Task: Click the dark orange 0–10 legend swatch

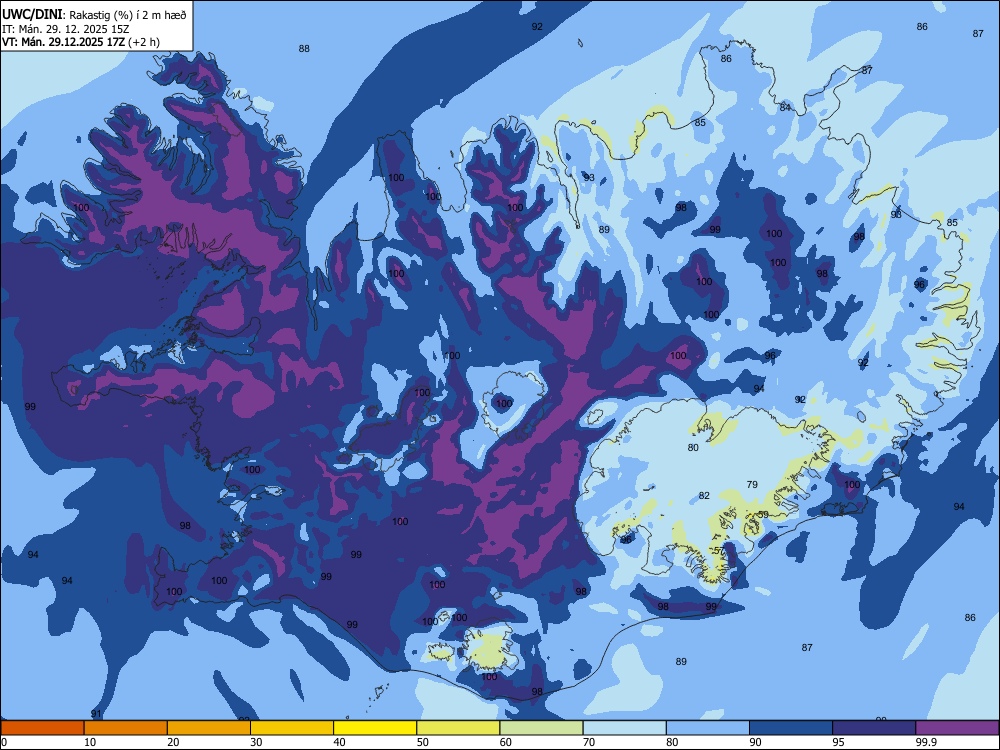Action: (43, 728)
